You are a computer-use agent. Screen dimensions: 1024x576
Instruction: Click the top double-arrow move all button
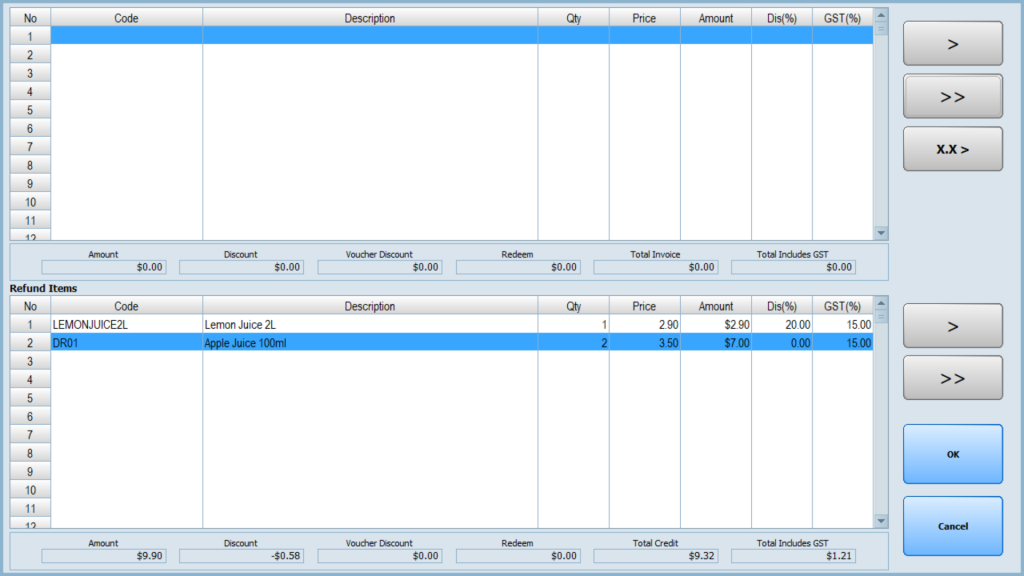pyautogui.click(x=952, y=97)
